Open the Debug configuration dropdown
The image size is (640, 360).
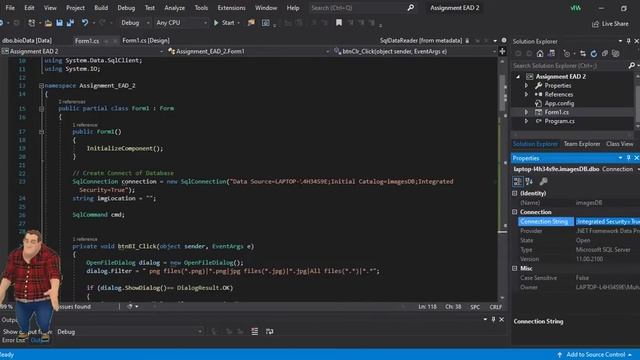pos(135,23)
